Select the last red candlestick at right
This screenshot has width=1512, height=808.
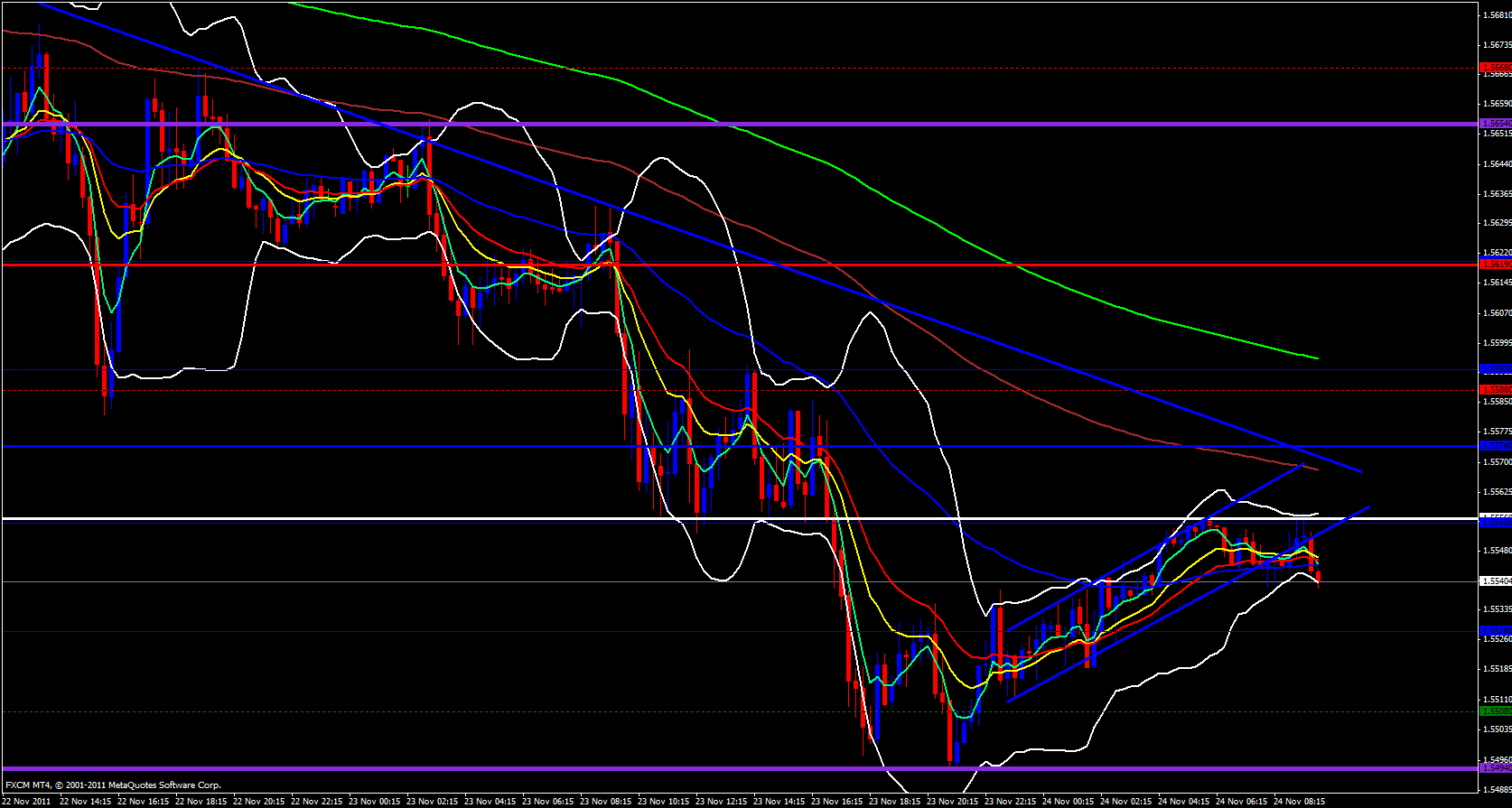point(1319,576)
